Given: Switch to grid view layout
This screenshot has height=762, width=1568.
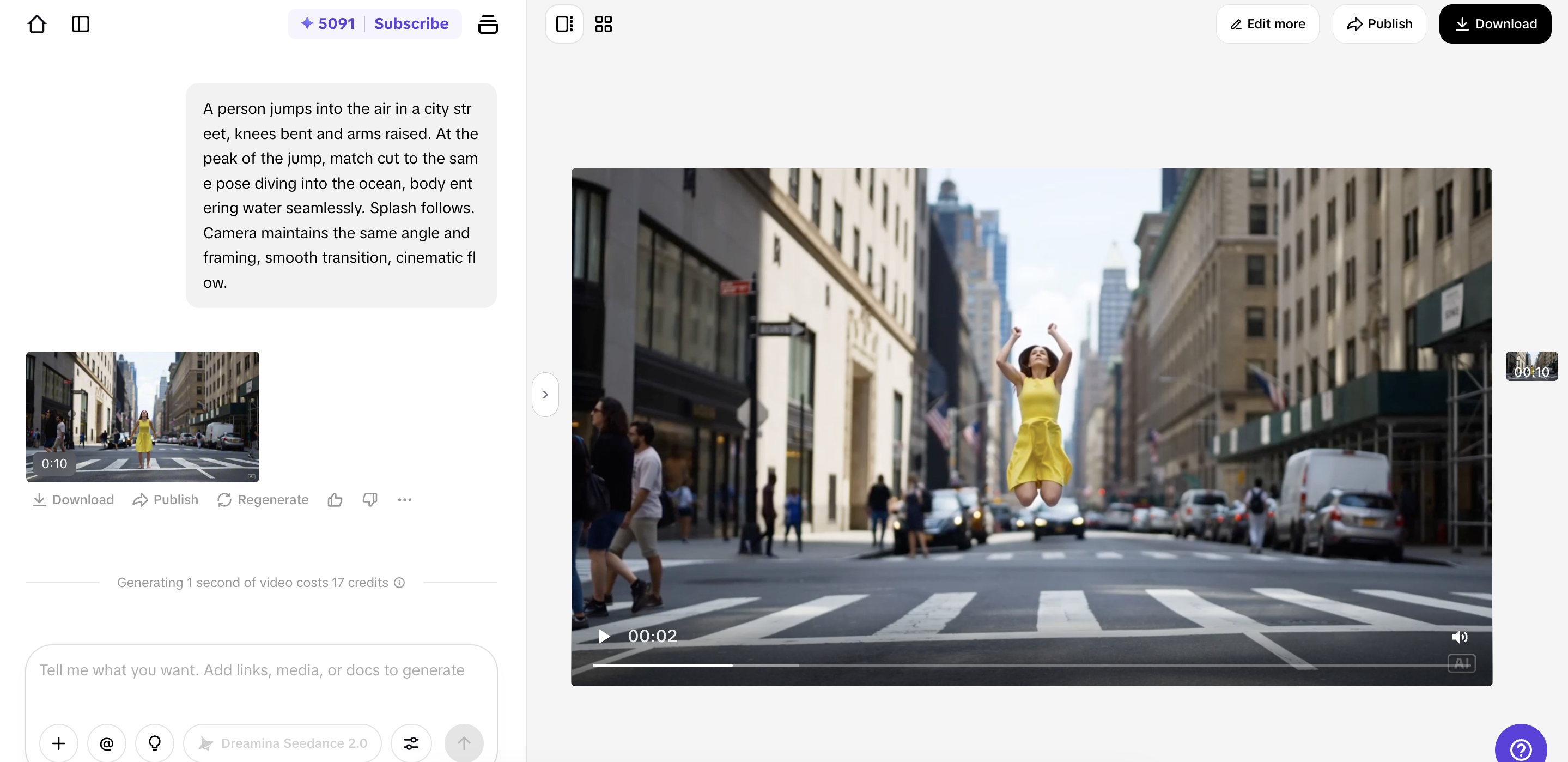Looking at the screenshot, I should tap(603, 25).
